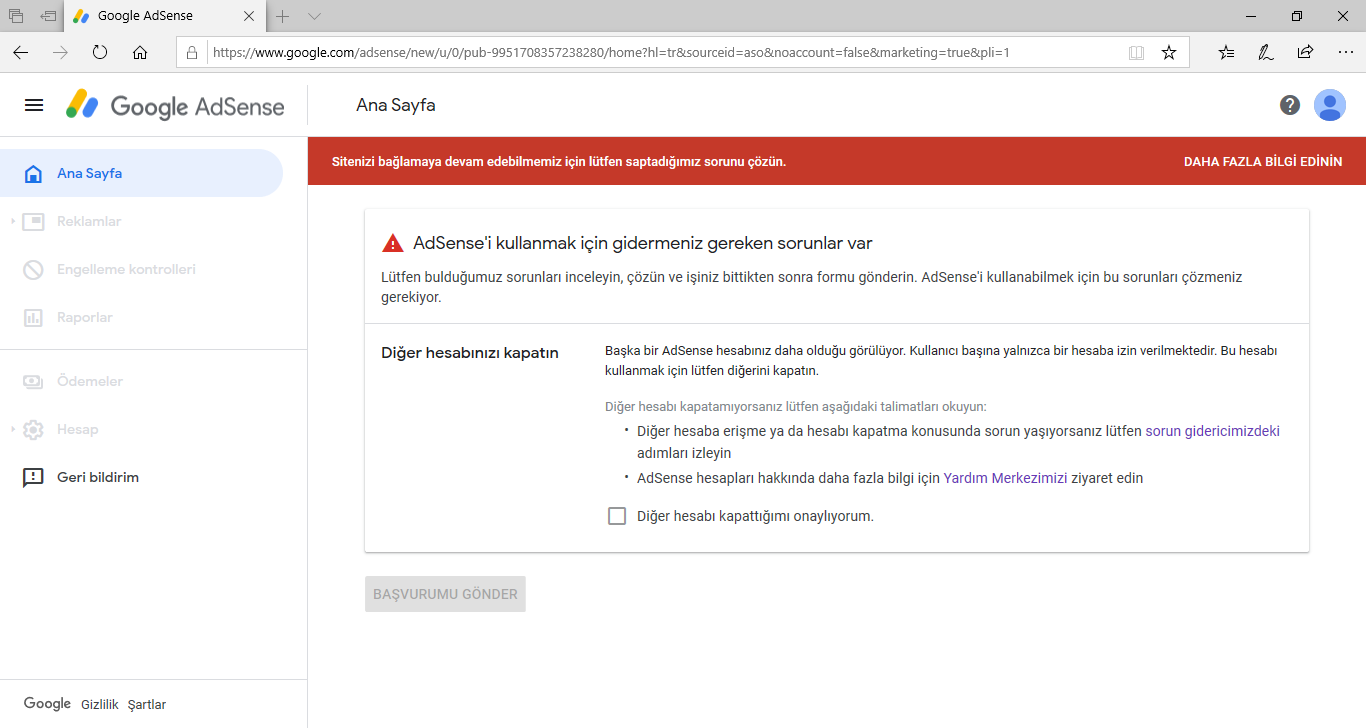Go to the browser home page

click(140, 53)
